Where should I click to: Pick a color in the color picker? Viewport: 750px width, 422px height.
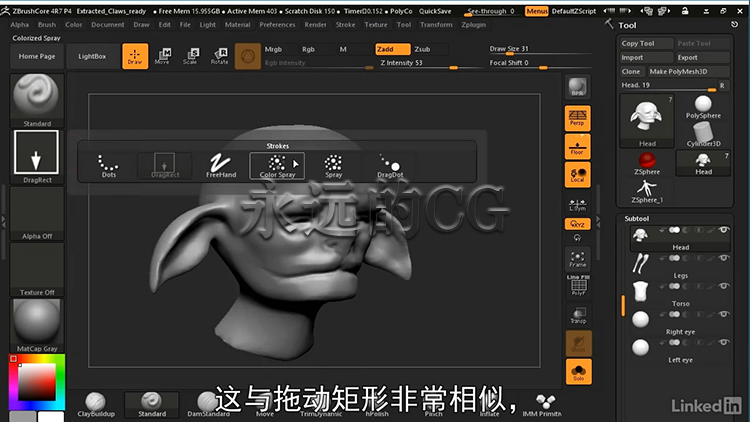pyautogui.click(x=37, y=381)
